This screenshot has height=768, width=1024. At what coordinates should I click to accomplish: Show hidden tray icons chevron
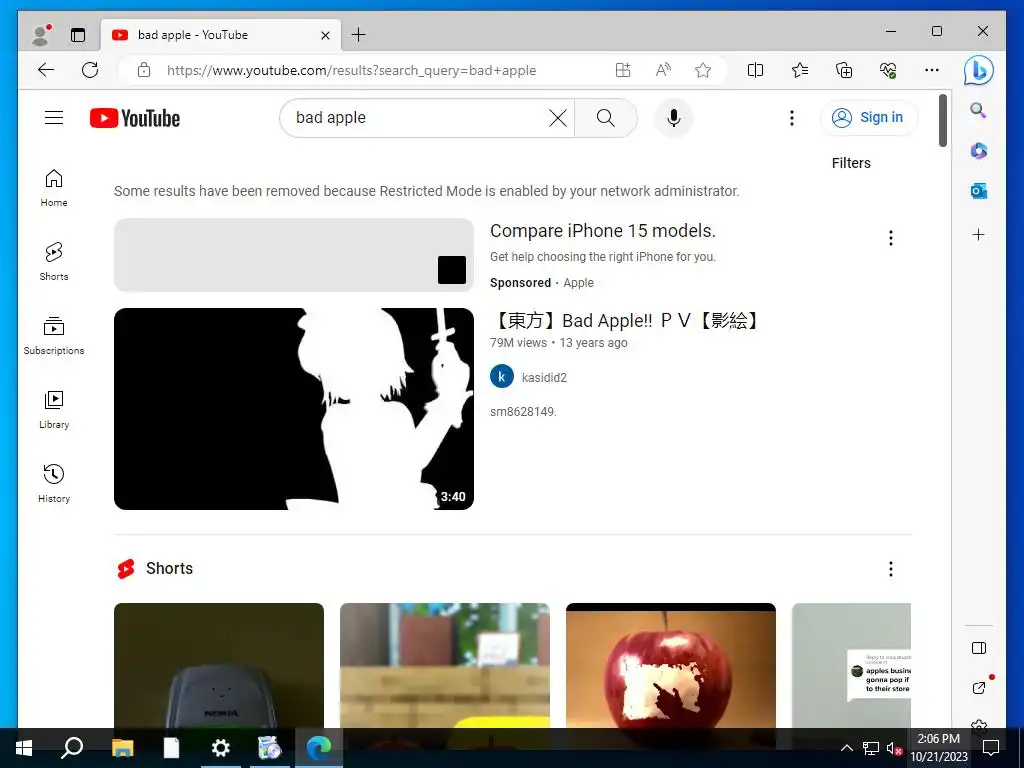click(x=846, y=748)
